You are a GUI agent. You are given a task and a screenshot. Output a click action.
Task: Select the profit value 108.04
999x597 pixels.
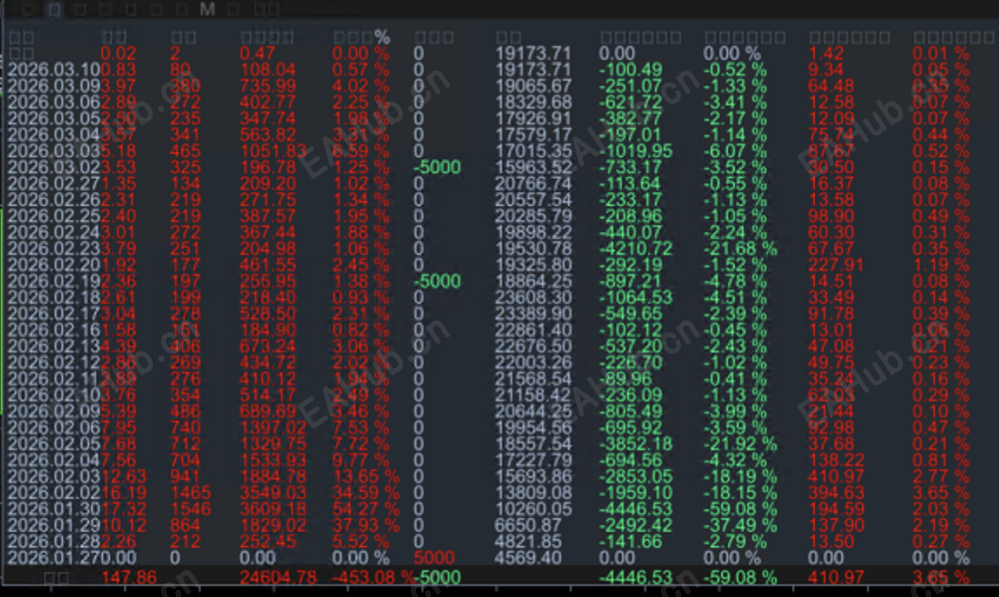(268, 69)
